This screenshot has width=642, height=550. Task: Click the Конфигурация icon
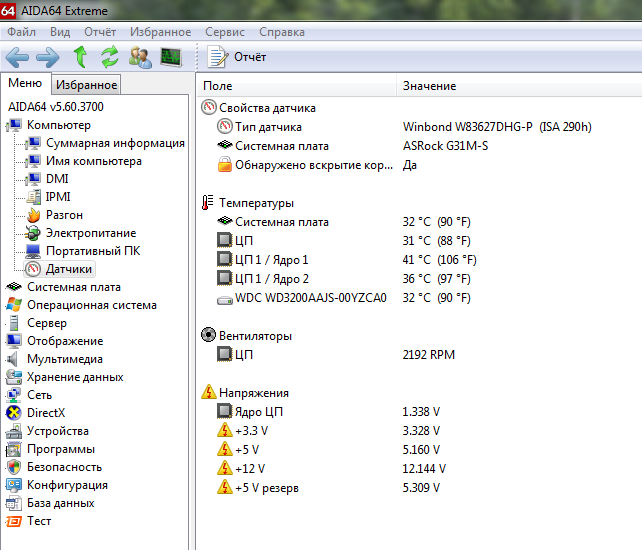point(14,485)
